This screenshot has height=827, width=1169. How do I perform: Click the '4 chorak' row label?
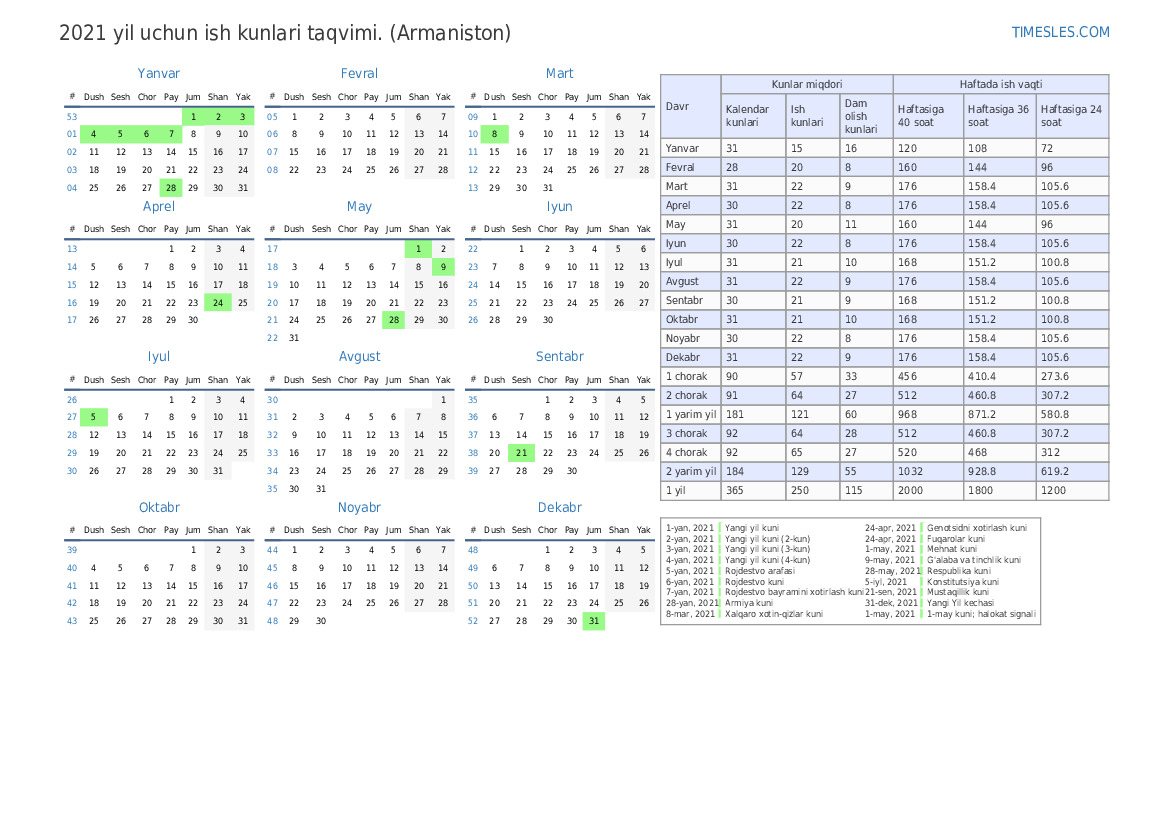tap(686, 453)
